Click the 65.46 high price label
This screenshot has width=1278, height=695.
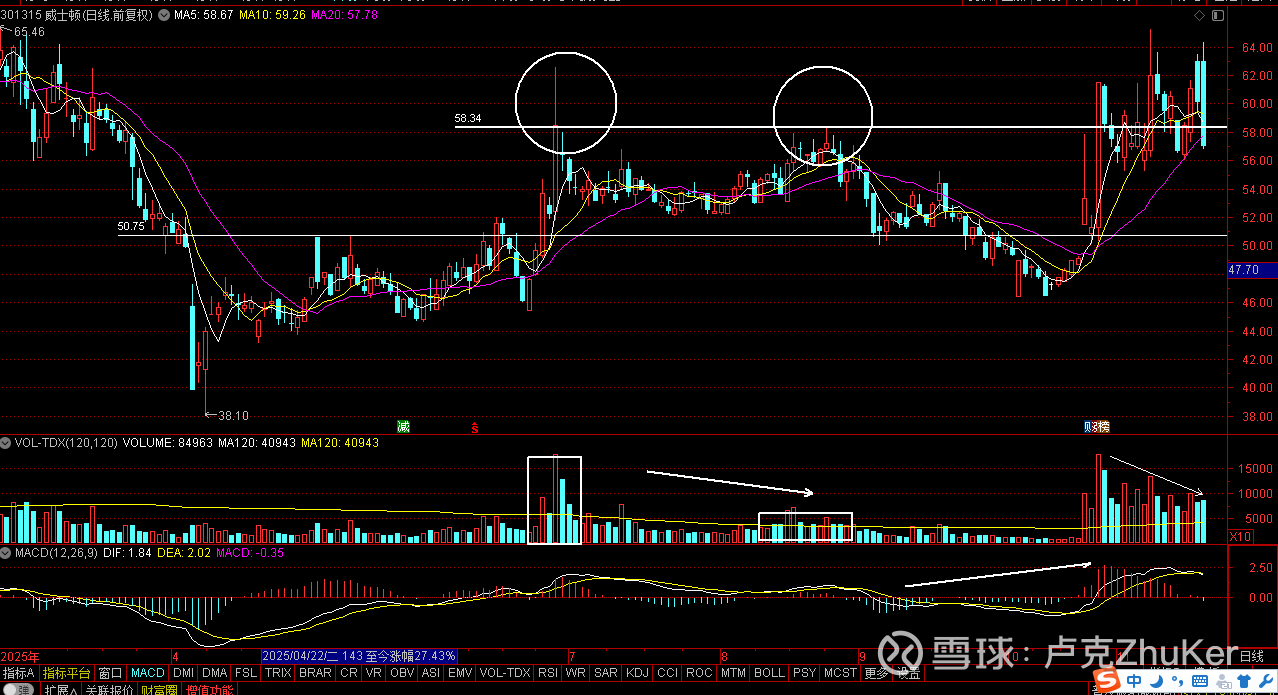30,33
